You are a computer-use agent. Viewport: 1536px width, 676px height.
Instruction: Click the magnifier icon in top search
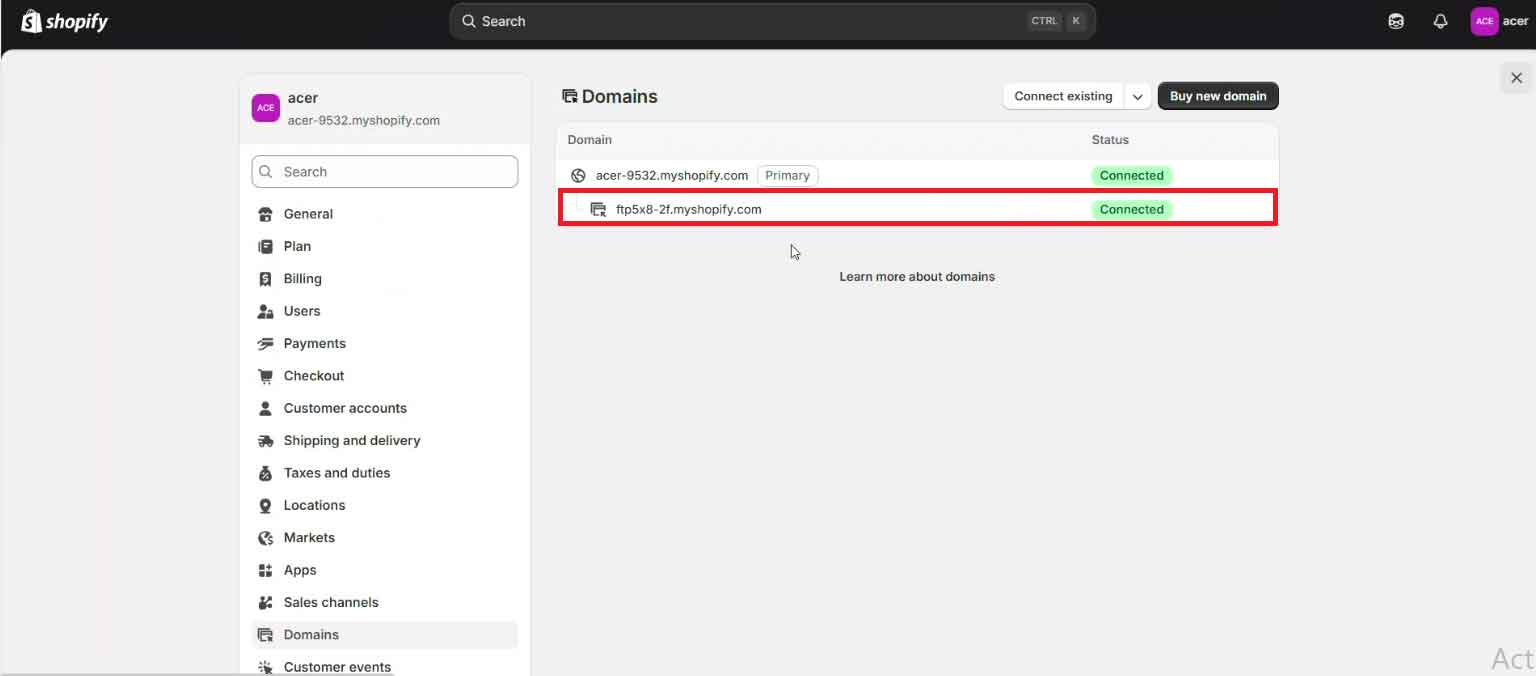click(x=469, y=21)
